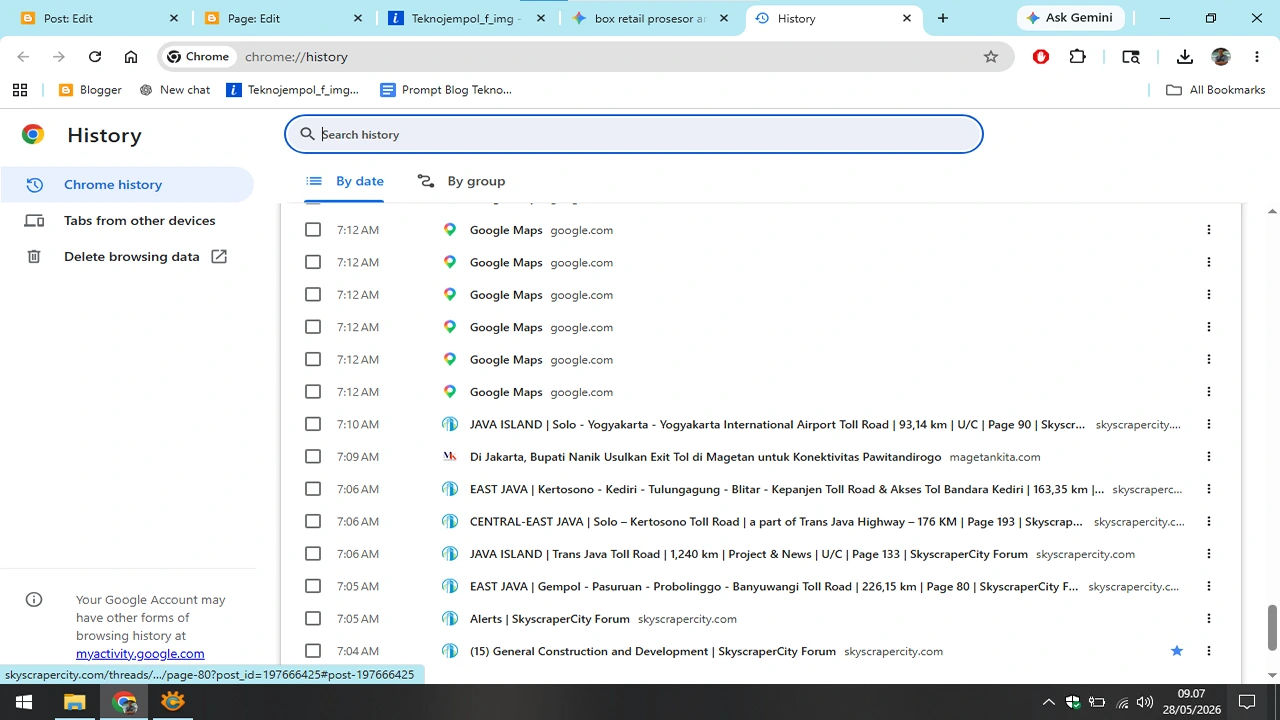Open three-dot menu for Trans Java Toll Road entry

pos(1208,554)
